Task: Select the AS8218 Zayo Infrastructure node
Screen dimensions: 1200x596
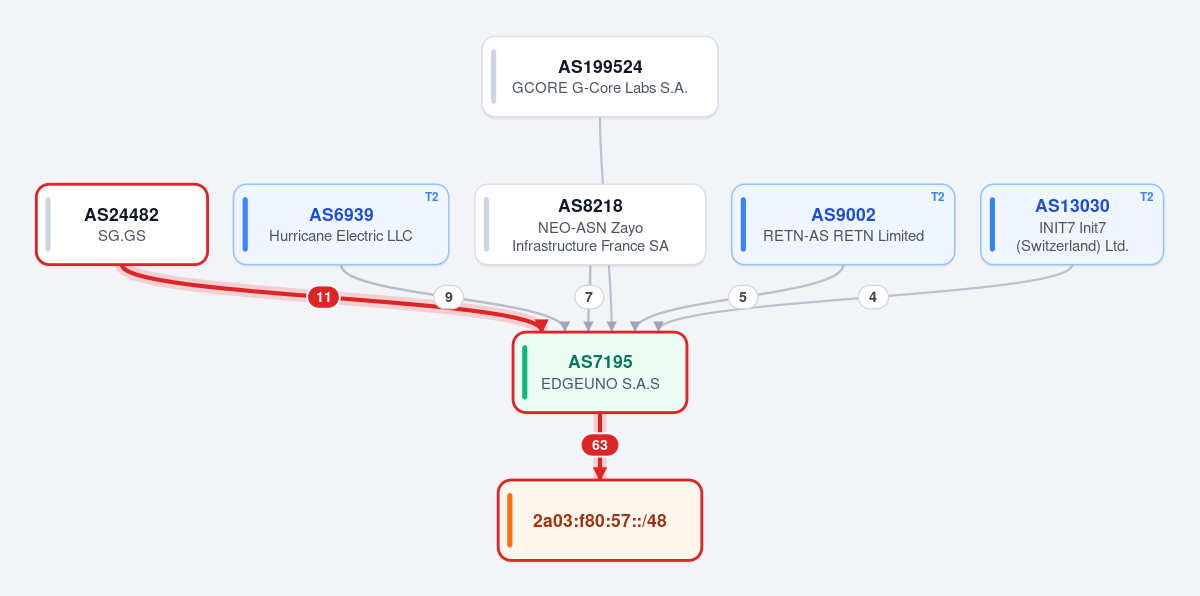Action: point(590,225)
